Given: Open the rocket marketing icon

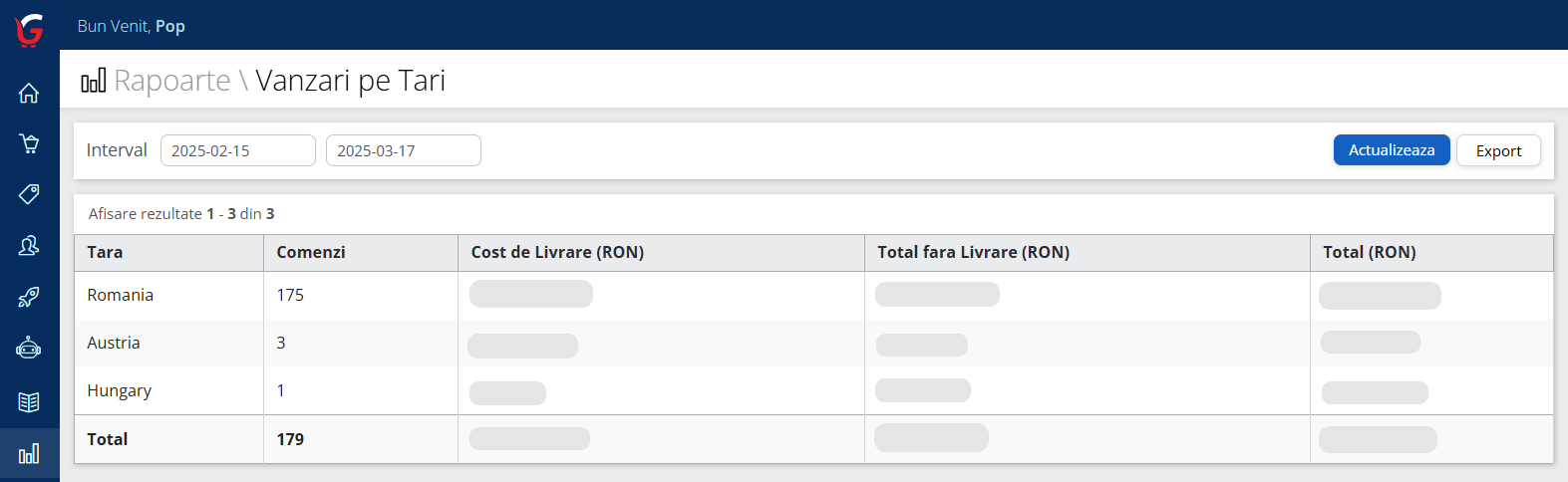Looking at the screenshot, I should pyautogui.click(x=29, y=297).
